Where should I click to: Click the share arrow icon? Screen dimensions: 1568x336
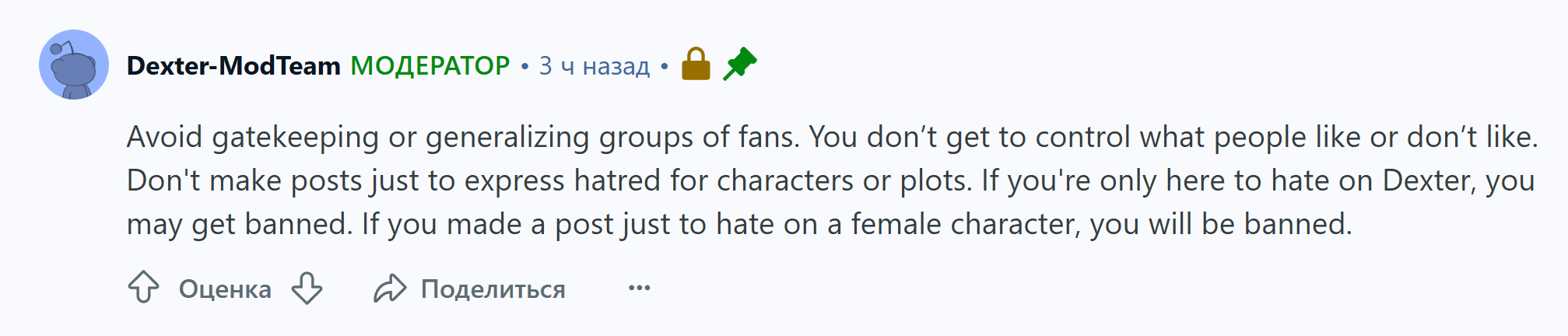point(390,289)
